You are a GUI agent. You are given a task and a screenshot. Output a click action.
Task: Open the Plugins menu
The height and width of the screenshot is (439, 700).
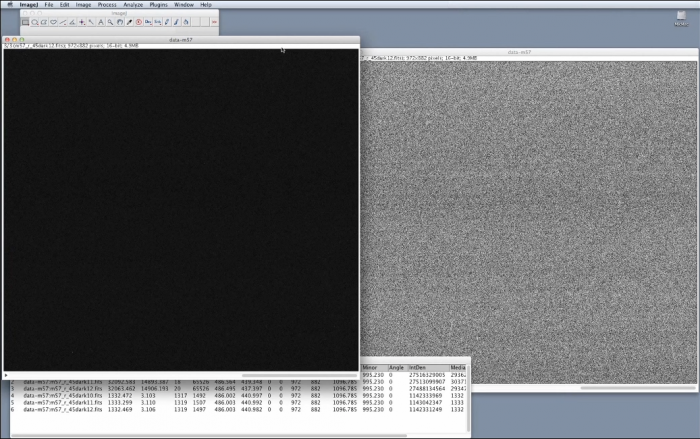158,4
